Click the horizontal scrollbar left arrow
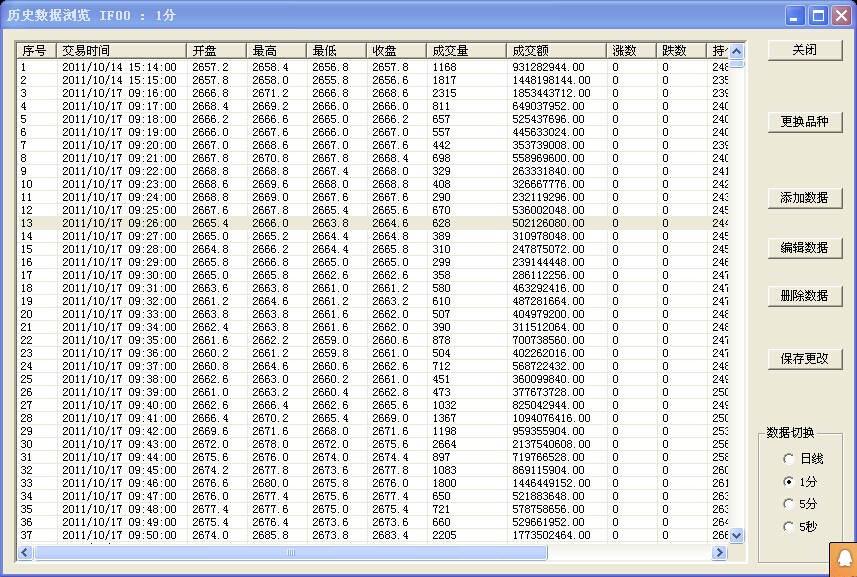Screen dimensions: 857x577 [25, 552]
